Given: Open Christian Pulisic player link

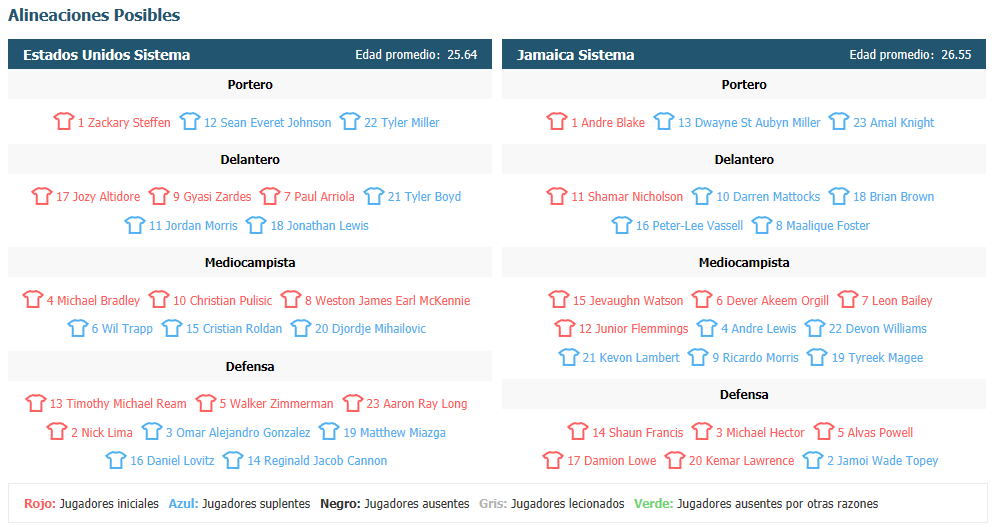Looking at the screenshot, I should coord(222,300).
